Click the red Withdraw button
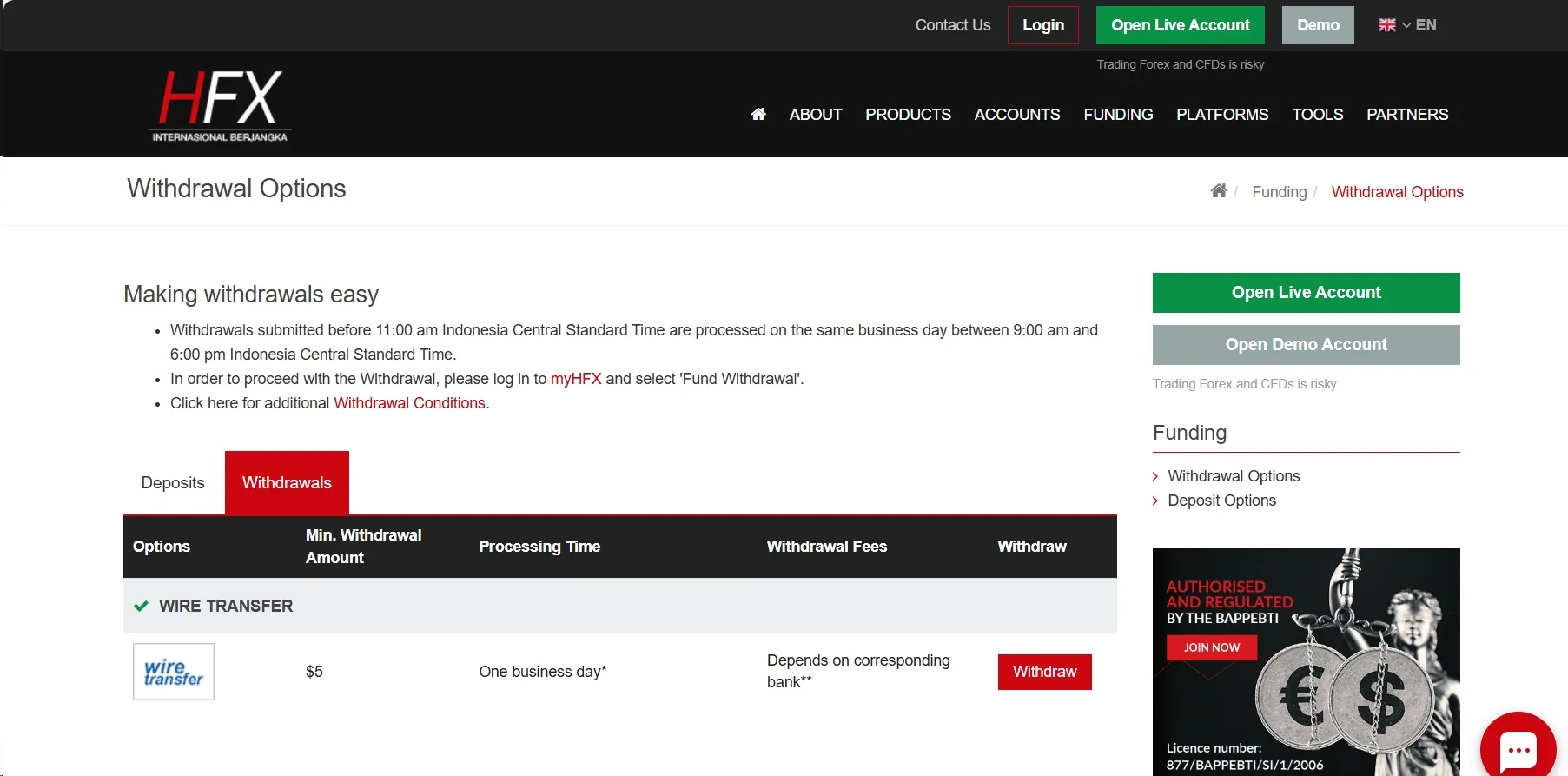Image resolution: width=1568 pixels, height=776 pixels. coord(1044,672)
